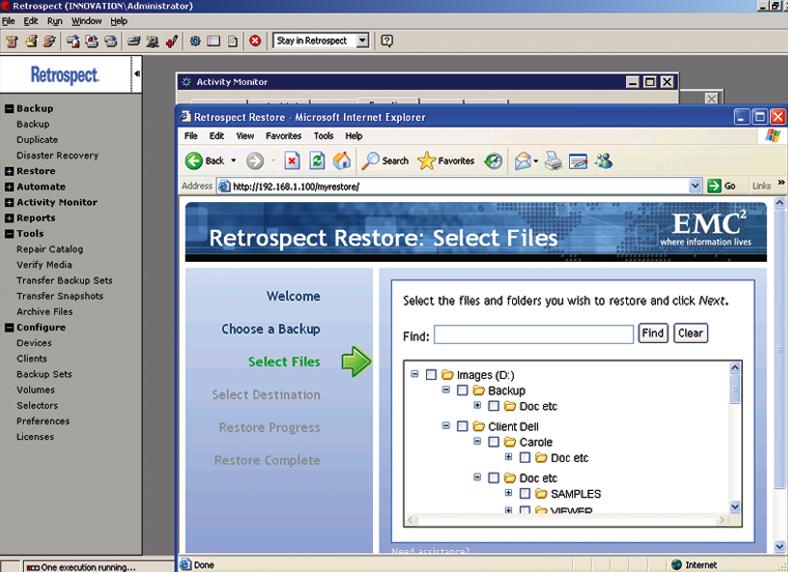Collapse the Retrospect sidebar with the arrow
The image size is (788, 572).
point(137,73)
